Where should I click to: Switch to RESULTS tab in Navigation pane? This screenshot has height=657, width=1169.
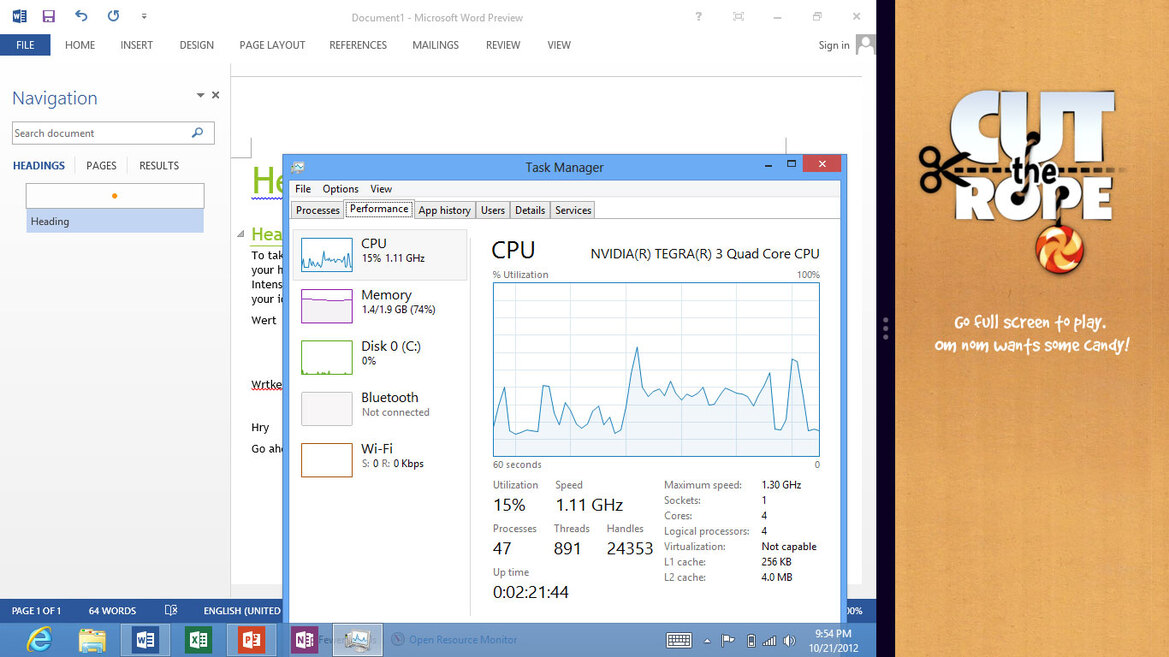[x=159, y=166]
